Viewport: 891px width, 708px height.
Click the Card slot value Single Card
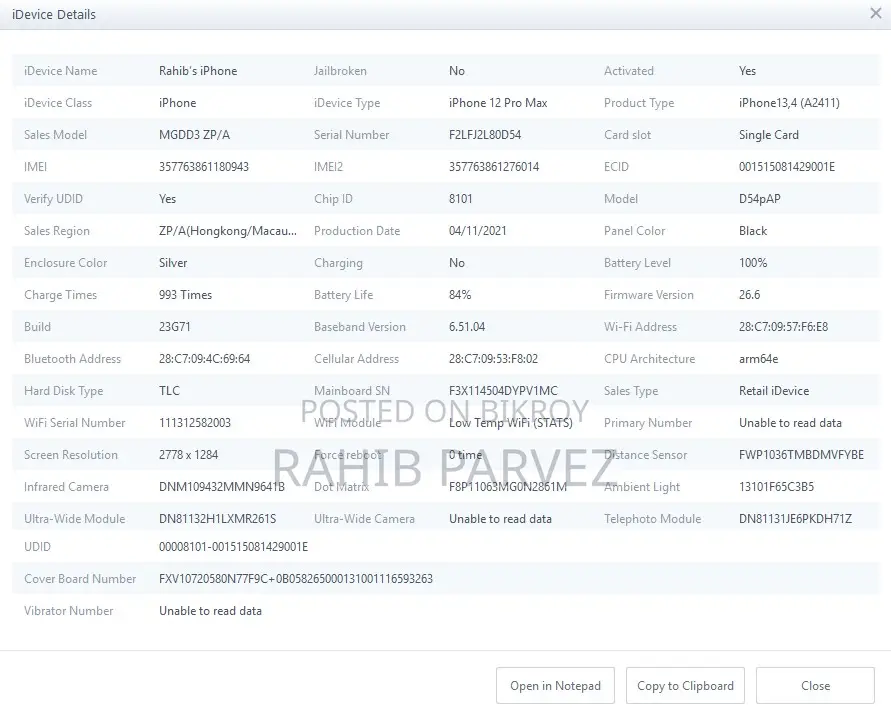click(768, 135)
